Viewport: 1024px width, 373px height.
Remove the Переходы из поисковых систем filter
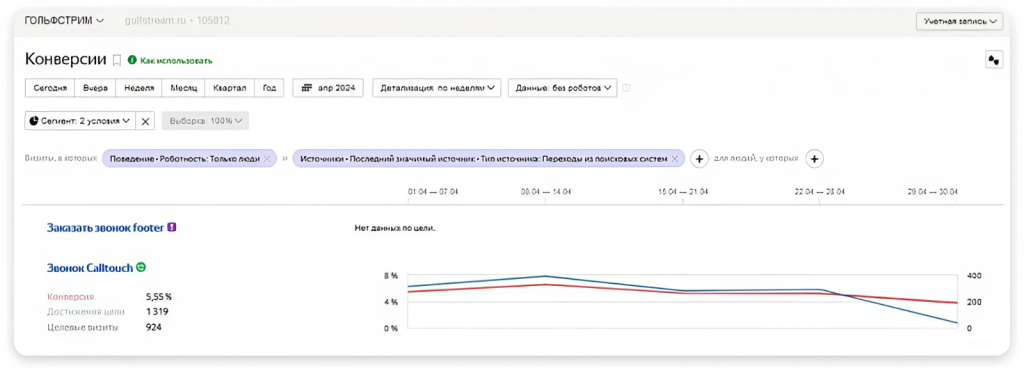tap(675, 159)
